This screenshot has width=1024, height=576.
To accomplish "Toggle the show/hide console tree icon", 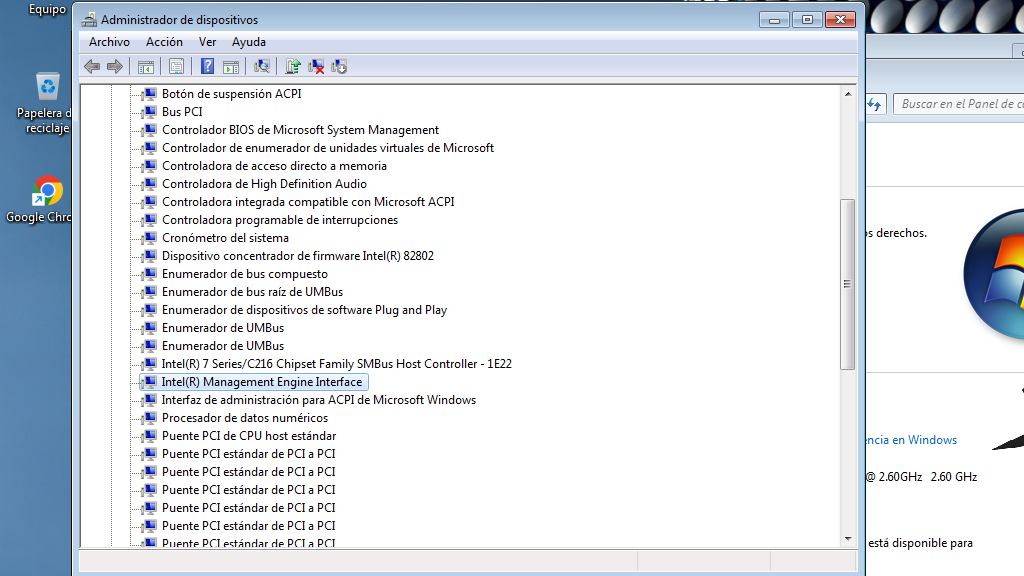I will (146, 66).
